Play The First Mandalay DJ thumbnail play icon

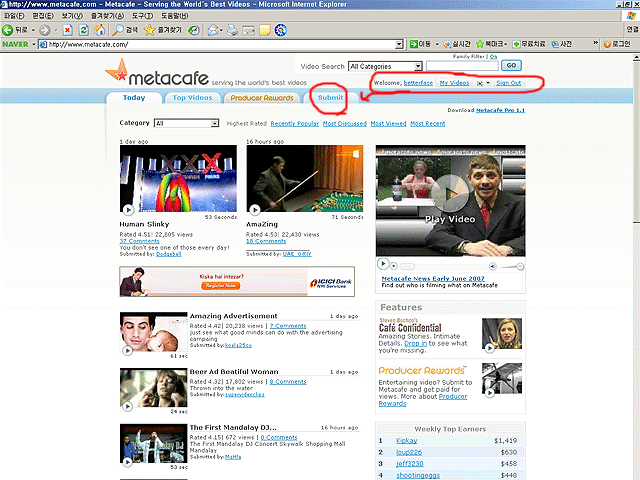point(127,462)
